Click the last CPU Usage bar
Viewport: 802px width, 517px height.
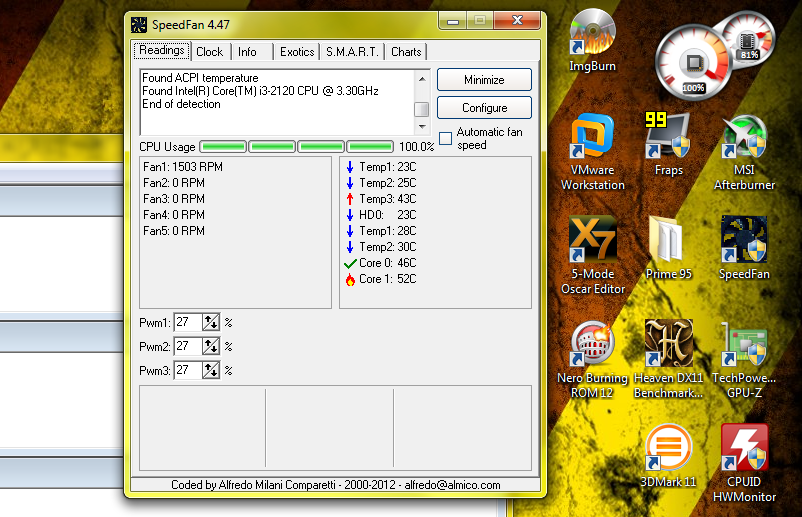(370, 147)
